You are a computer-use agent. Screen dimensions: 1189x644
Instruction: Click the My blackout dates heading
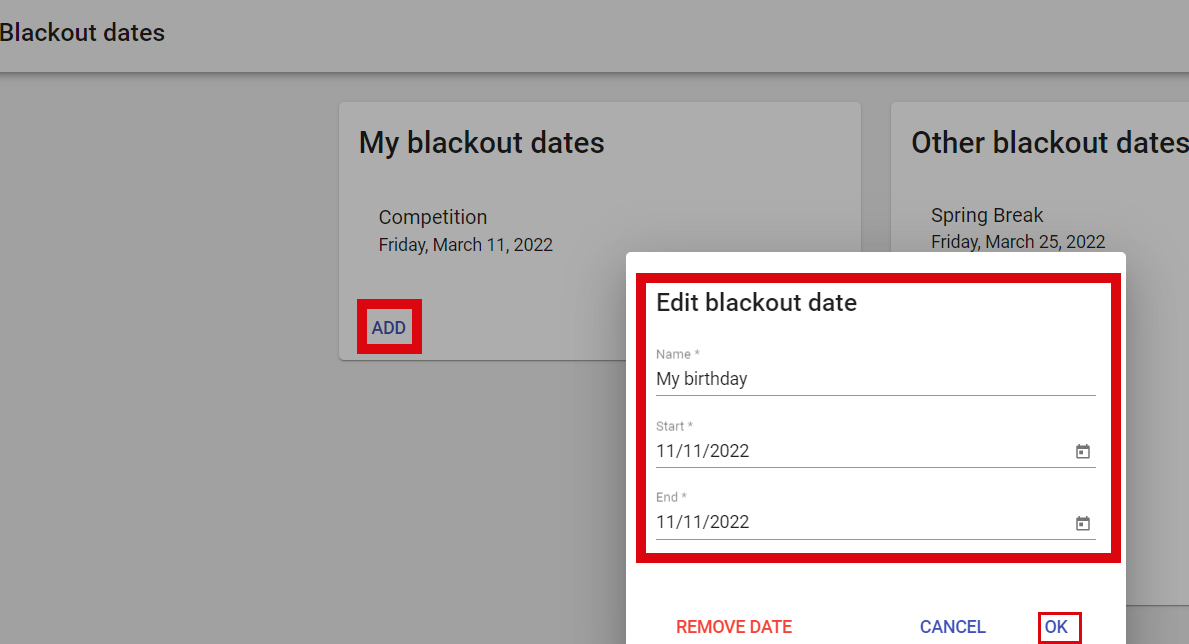[x=482, y=143]
